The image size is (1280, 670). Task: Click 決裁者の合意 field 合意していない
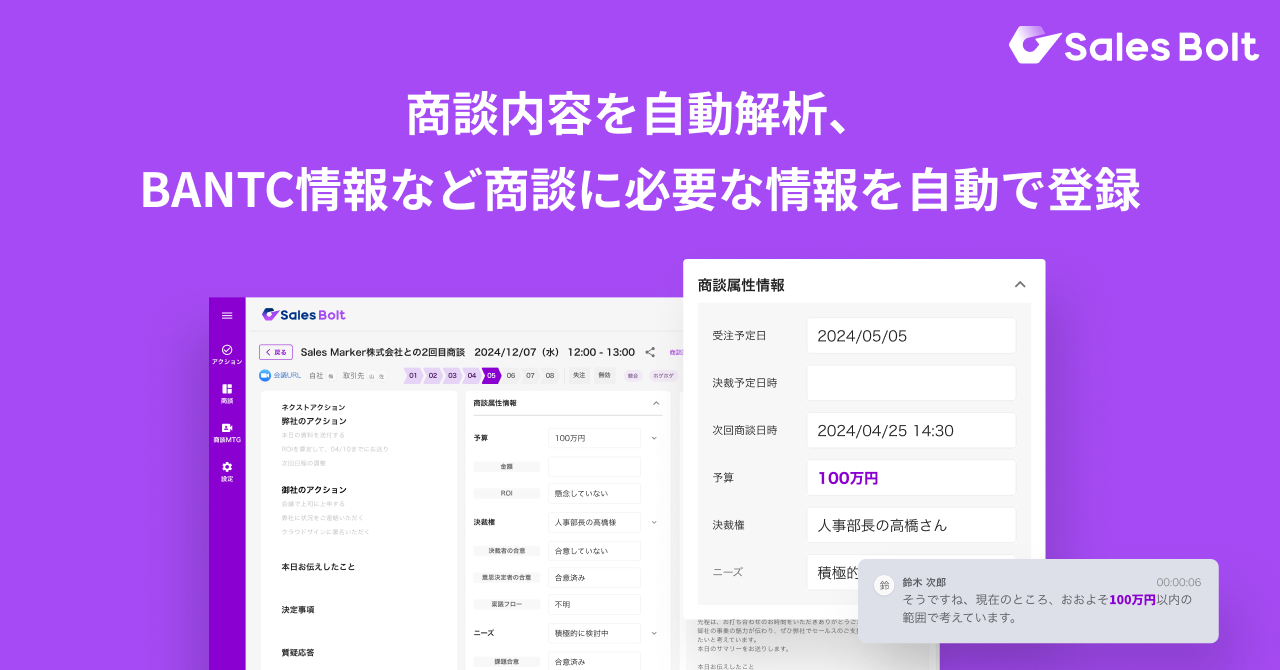tap(594, 550)
